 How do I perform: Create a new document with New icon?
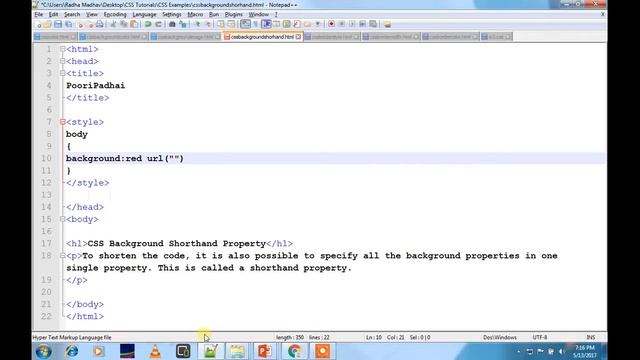(x=38, y=24)
